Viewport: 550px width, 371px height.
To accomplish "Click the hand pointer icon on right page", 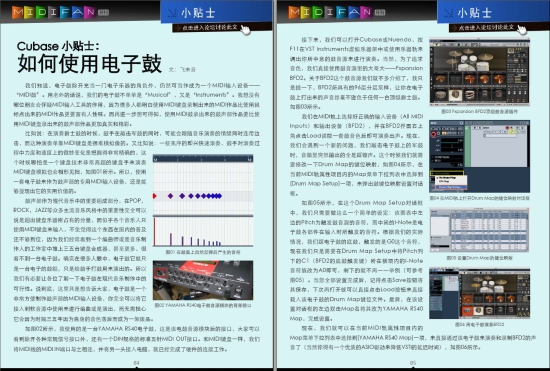I will coord(522,30).
